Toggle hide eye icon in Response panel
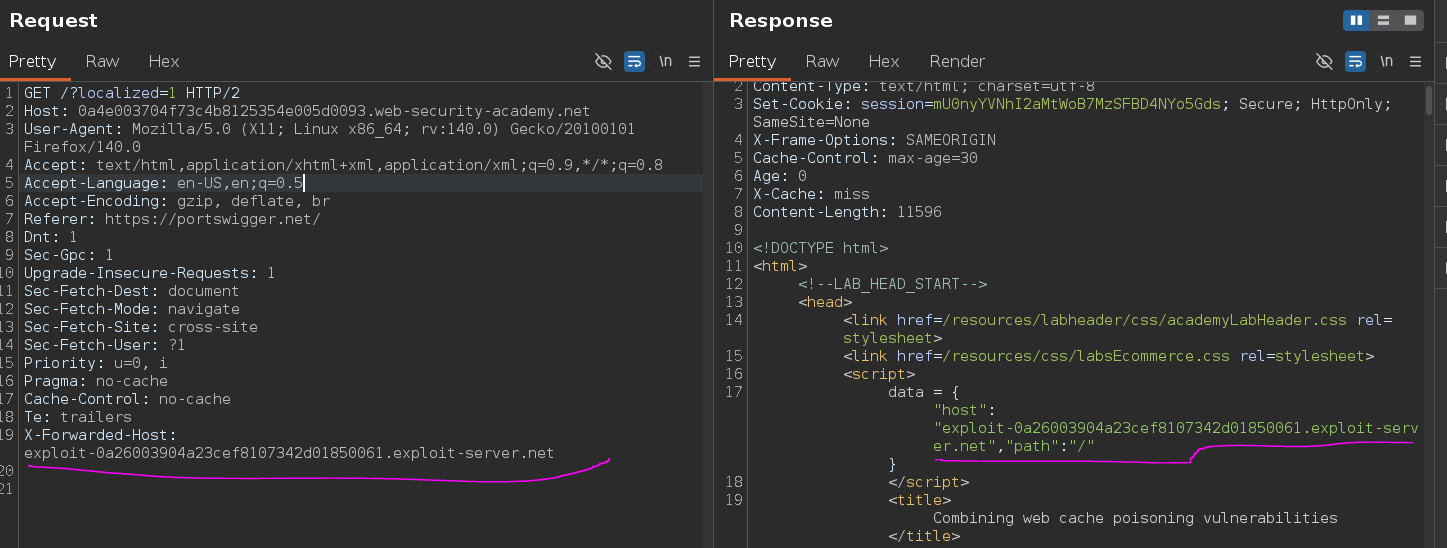 point(1324,62)
